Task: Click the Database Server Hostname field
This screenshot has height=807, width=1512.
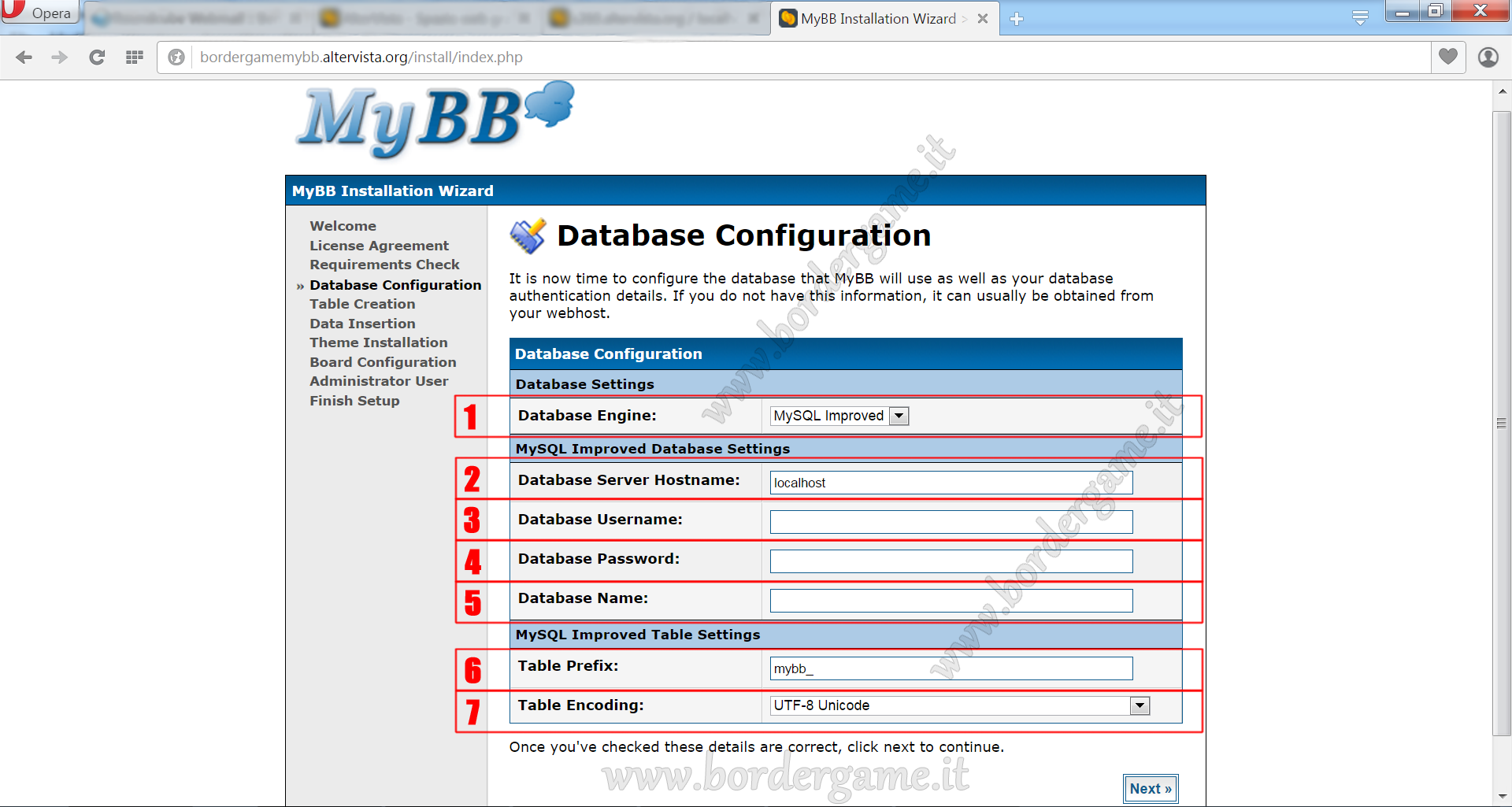Action: [951, 483]
